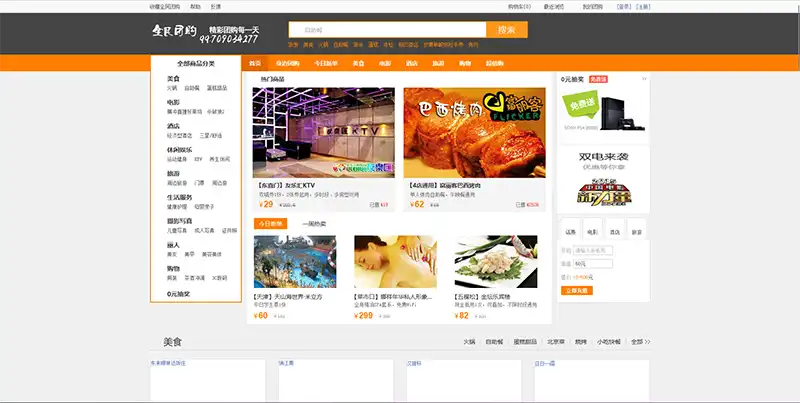This screenshot has height=403, width=800.
Task: Click the search input field
Action: pos(387,30)
